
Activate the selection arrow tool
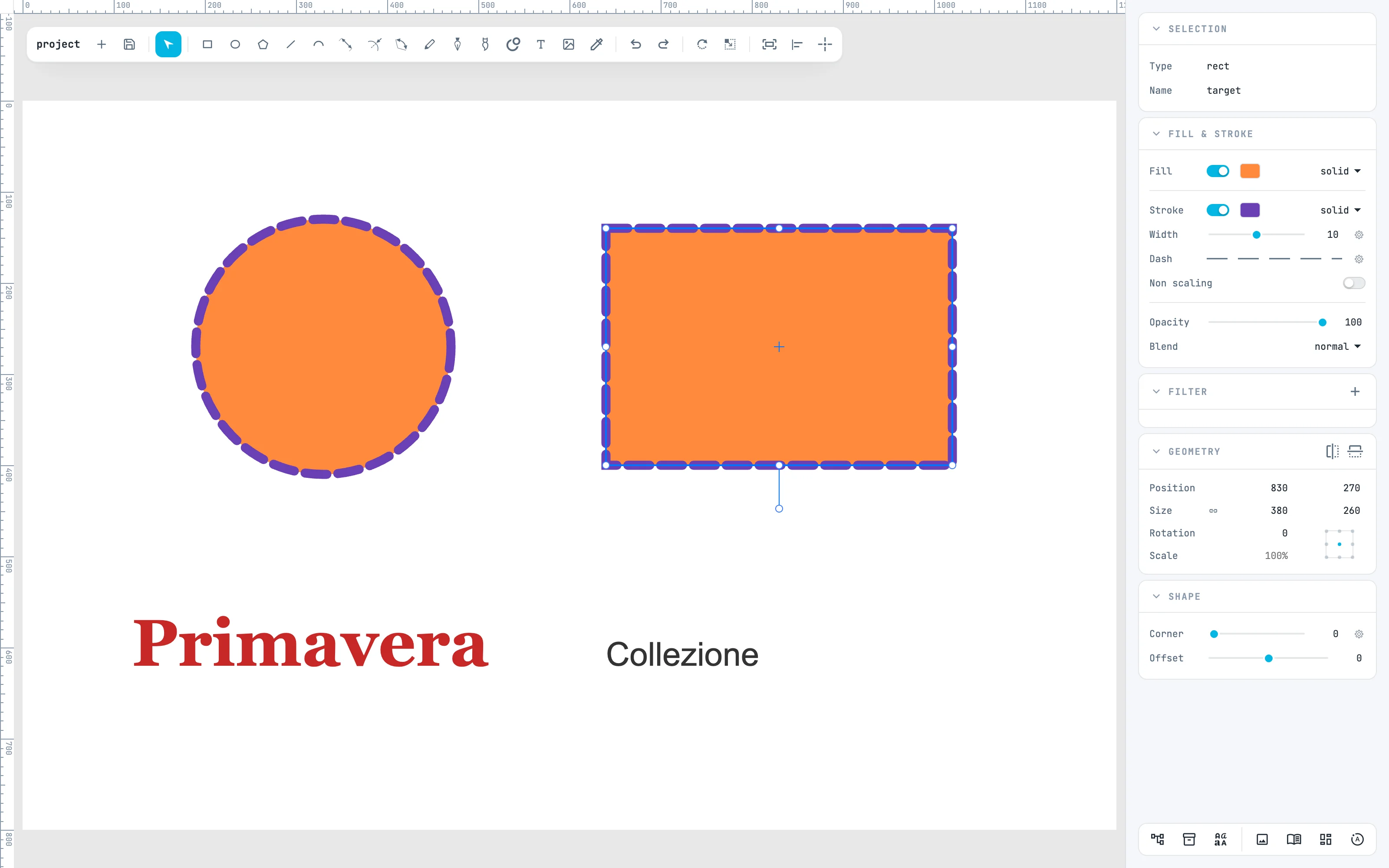pyautogui.click(x=168, y=44)
